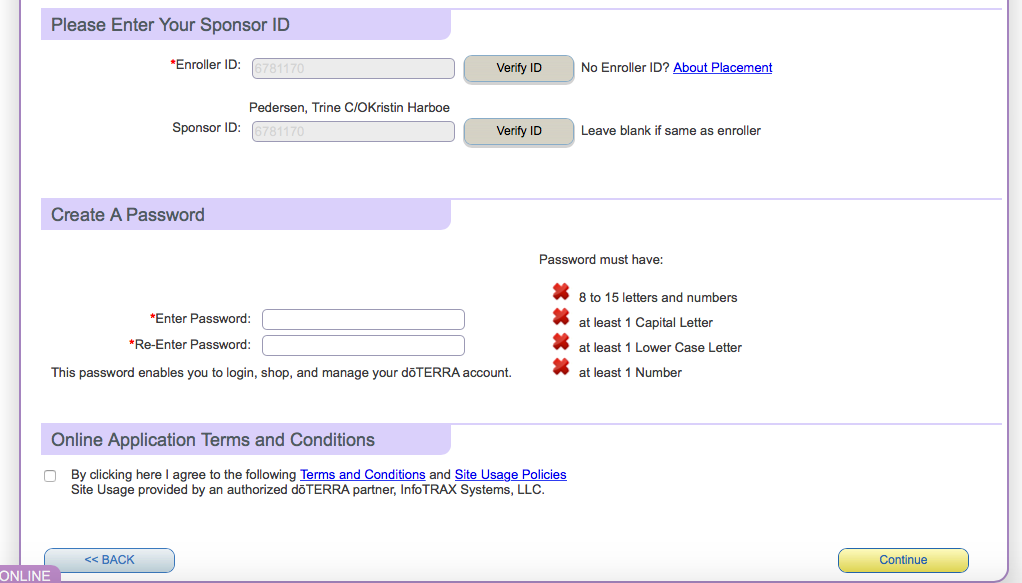Verify the Enroller ID
This screenshot has height=583, width=1022.
(519, 68)
